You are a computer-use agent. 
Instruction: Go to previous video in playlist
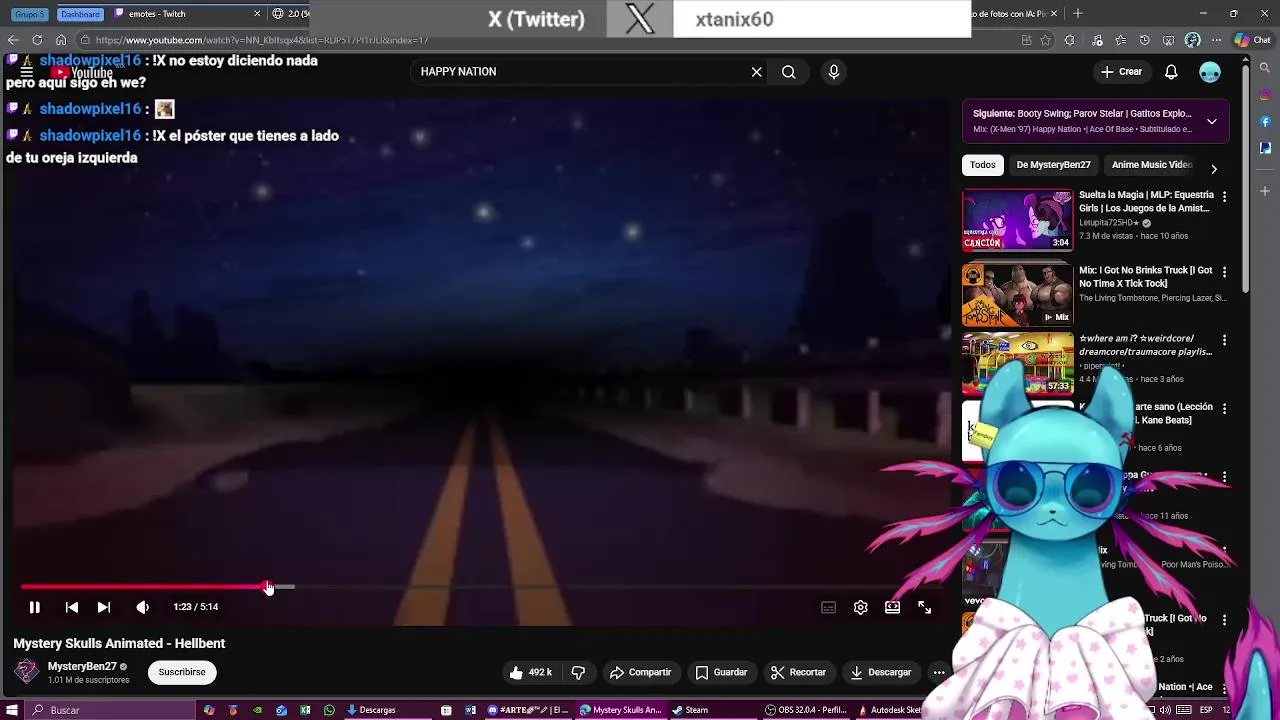pyautogui.click(x=72, y=607)
